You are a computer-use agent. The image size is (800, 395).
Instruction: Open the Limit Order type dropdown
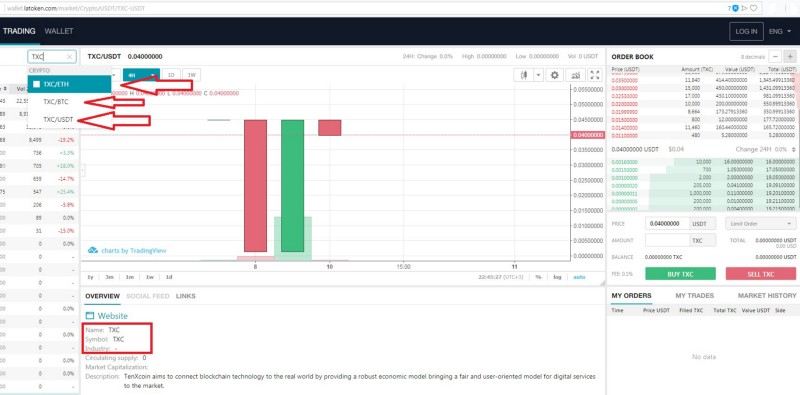tap(760, 224)
